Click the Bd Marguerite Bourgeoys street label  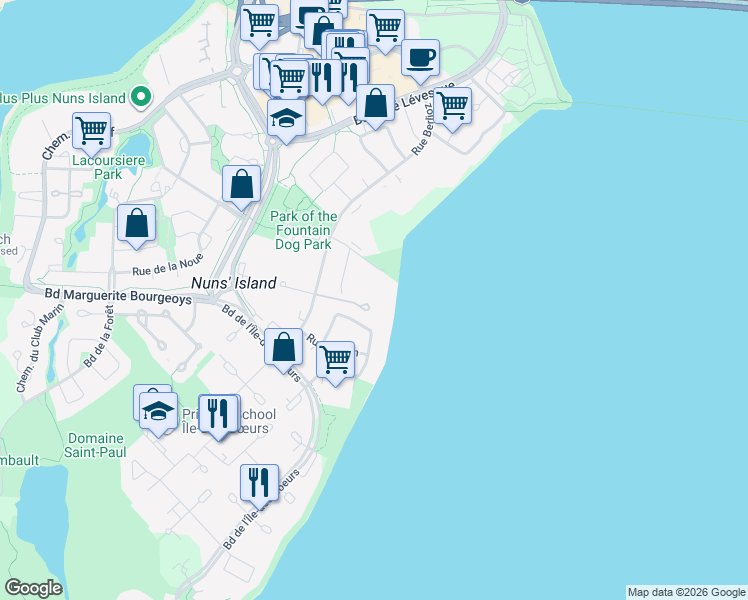pyautogui.click(x=118, y=296)
